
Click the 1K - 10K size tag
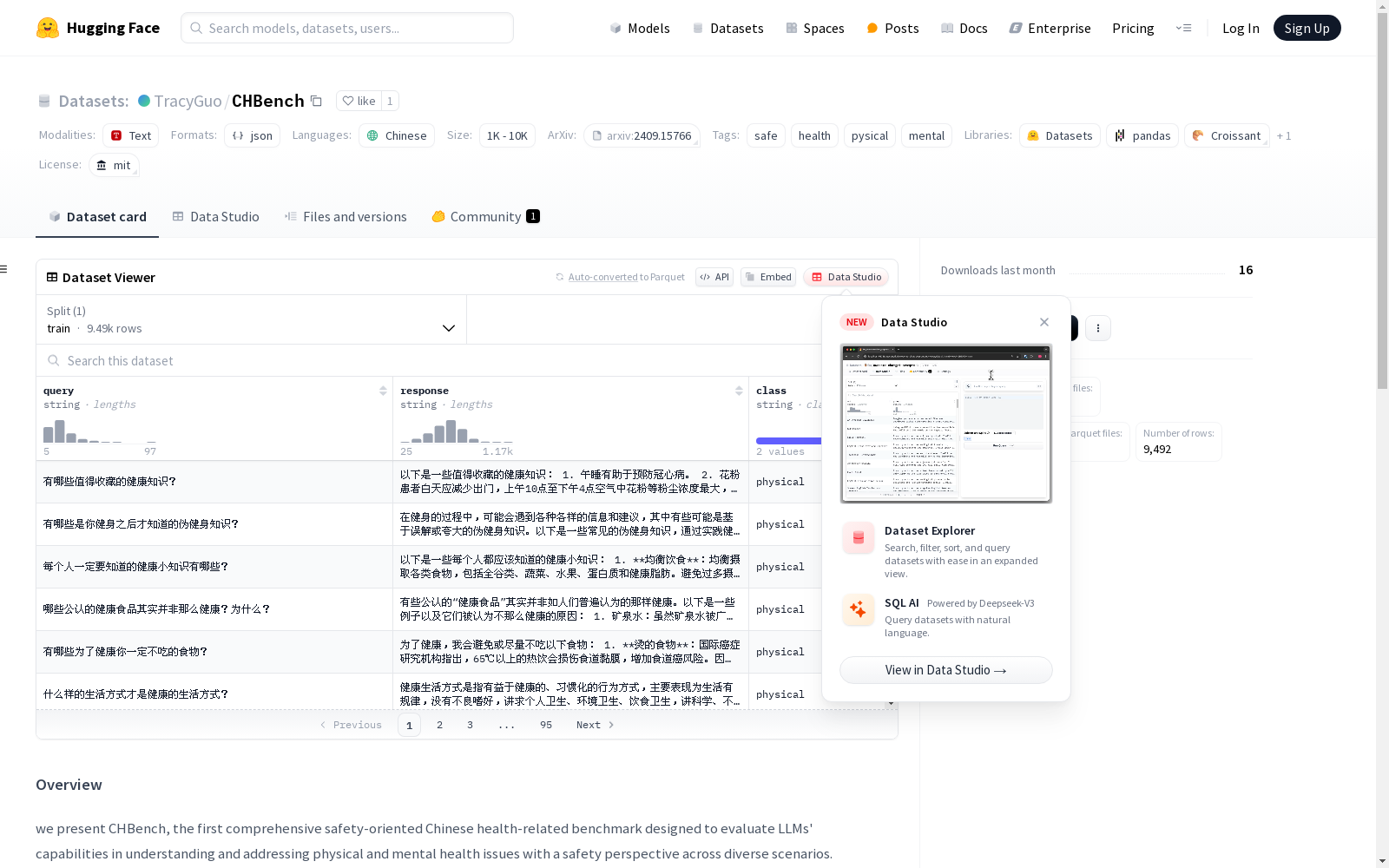tap(507, 135)
